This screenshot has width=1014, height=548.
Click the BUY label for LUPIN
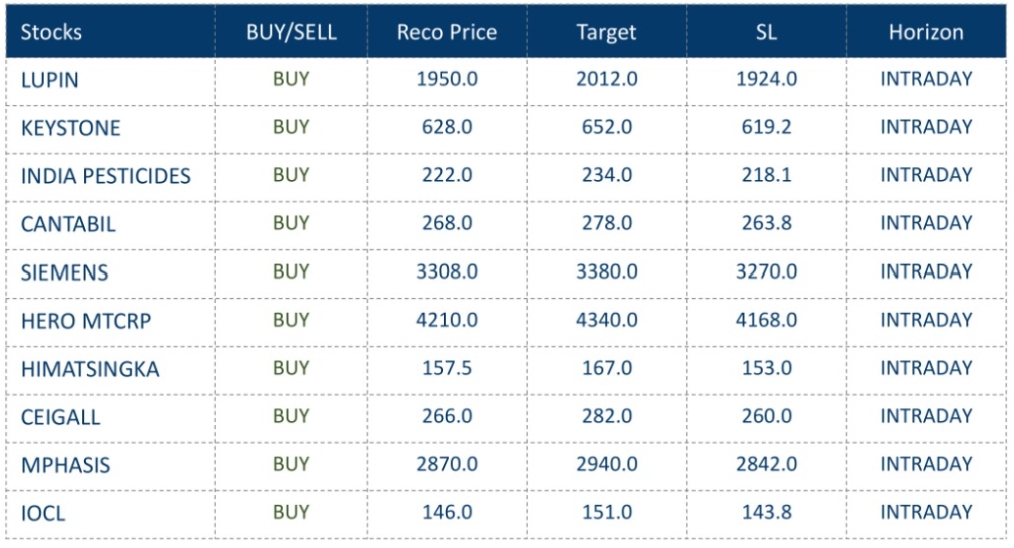pyautogui.click(x=291, y=79)
